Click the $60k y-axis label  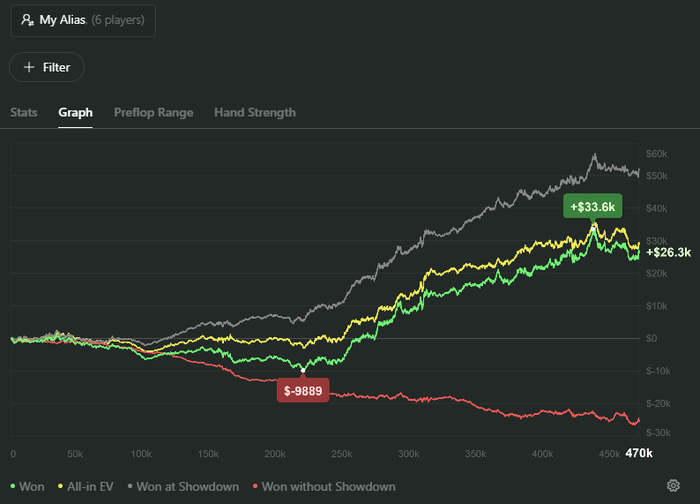click(657, 153)
